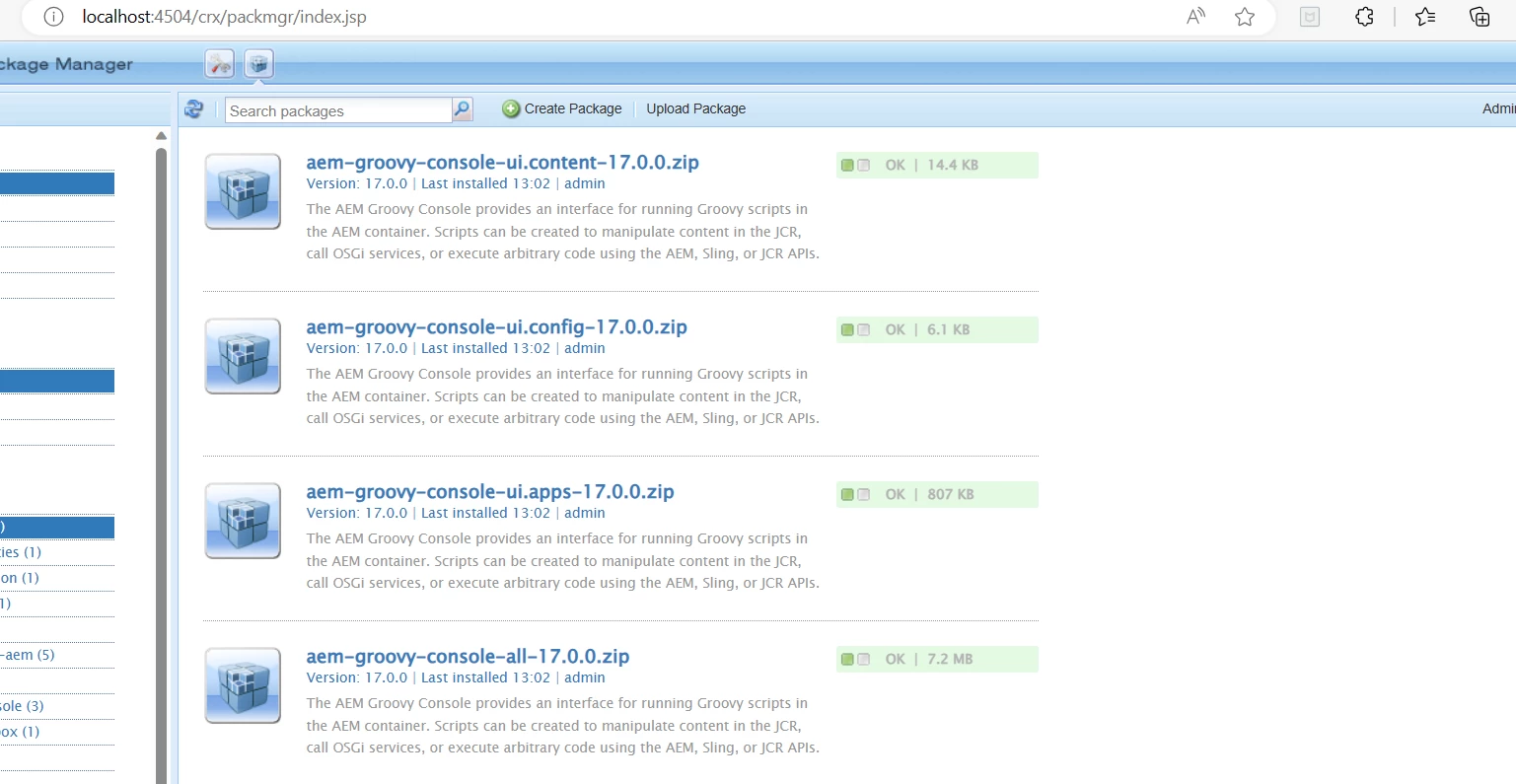Click 'admin' under ui.apps package
Screen dimensions: 1516x784
click(x=585, y=513)
